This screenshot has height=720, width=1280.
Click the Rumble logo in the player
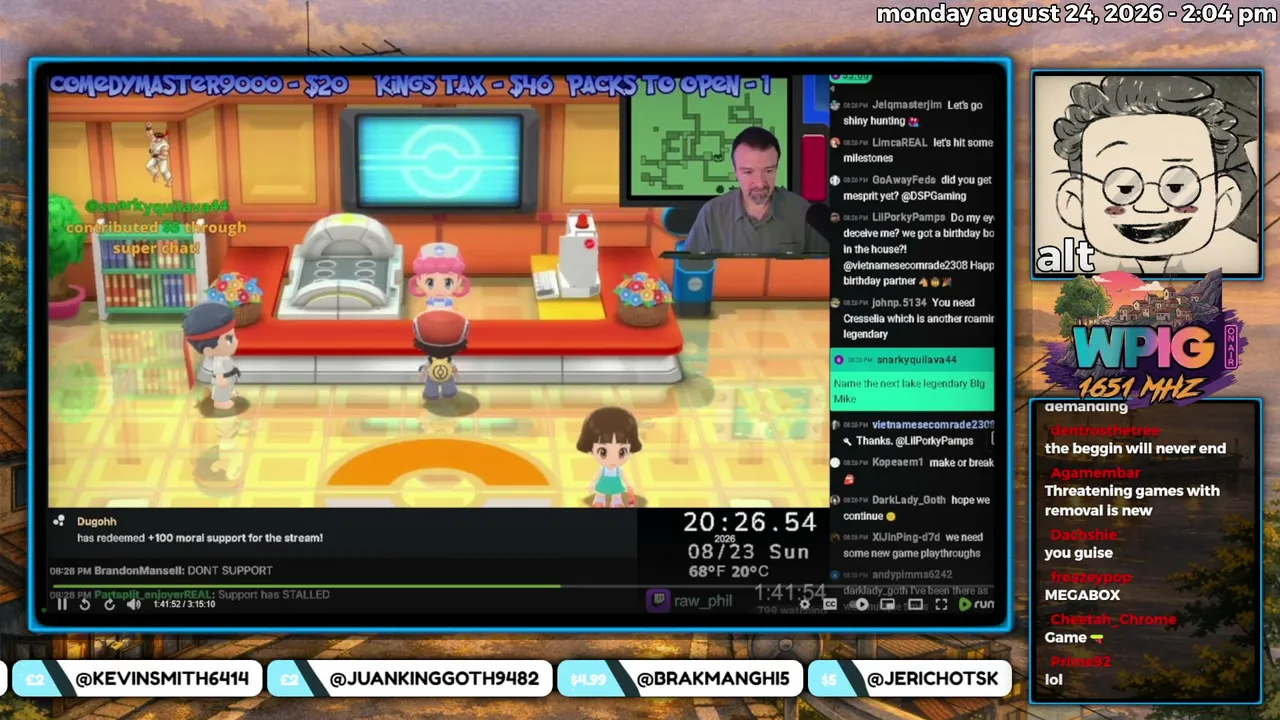(976, 604)
